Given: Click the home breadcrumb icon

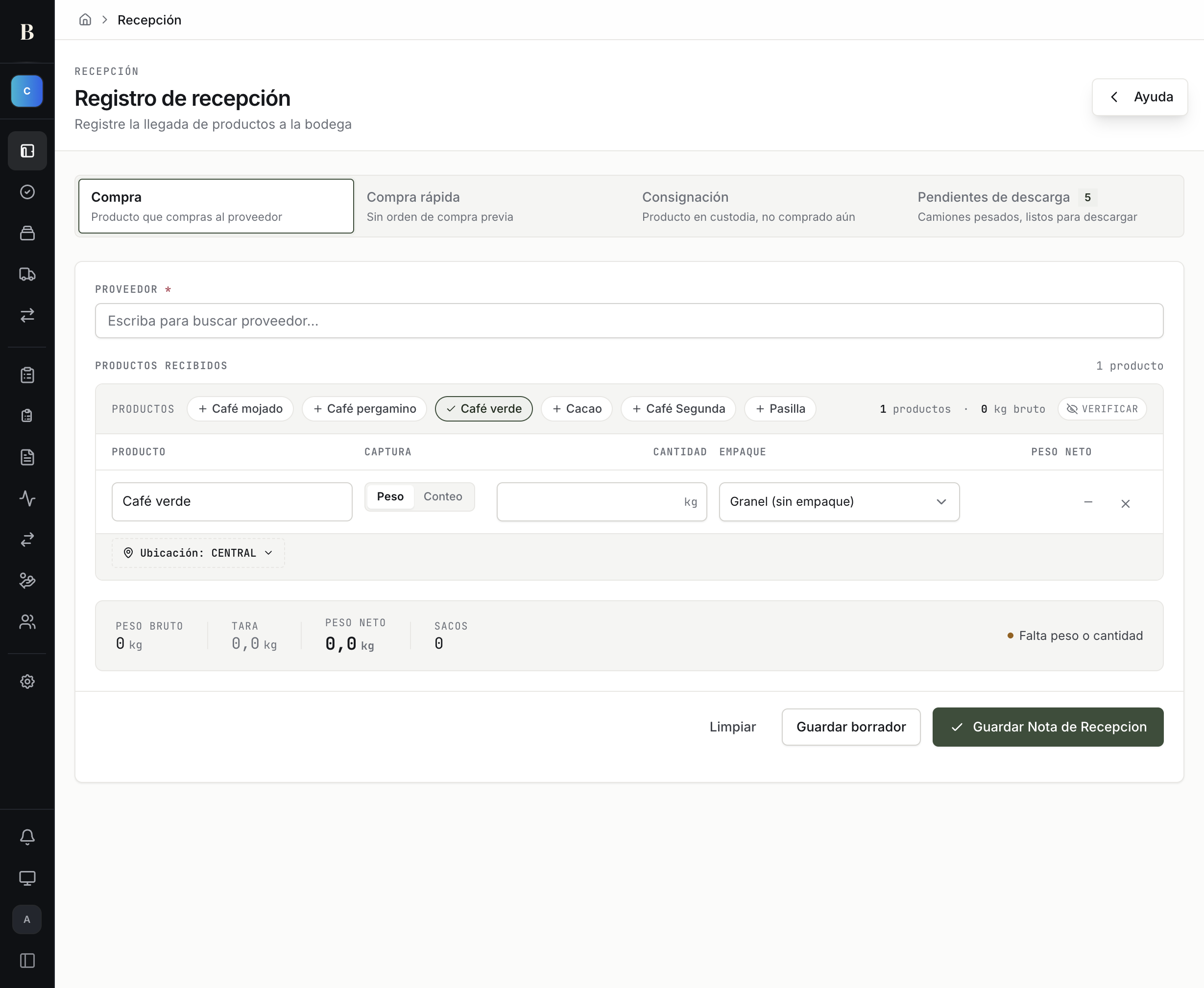Looking at the screenshot, I should pyautogui.click(x=85, y=20).
